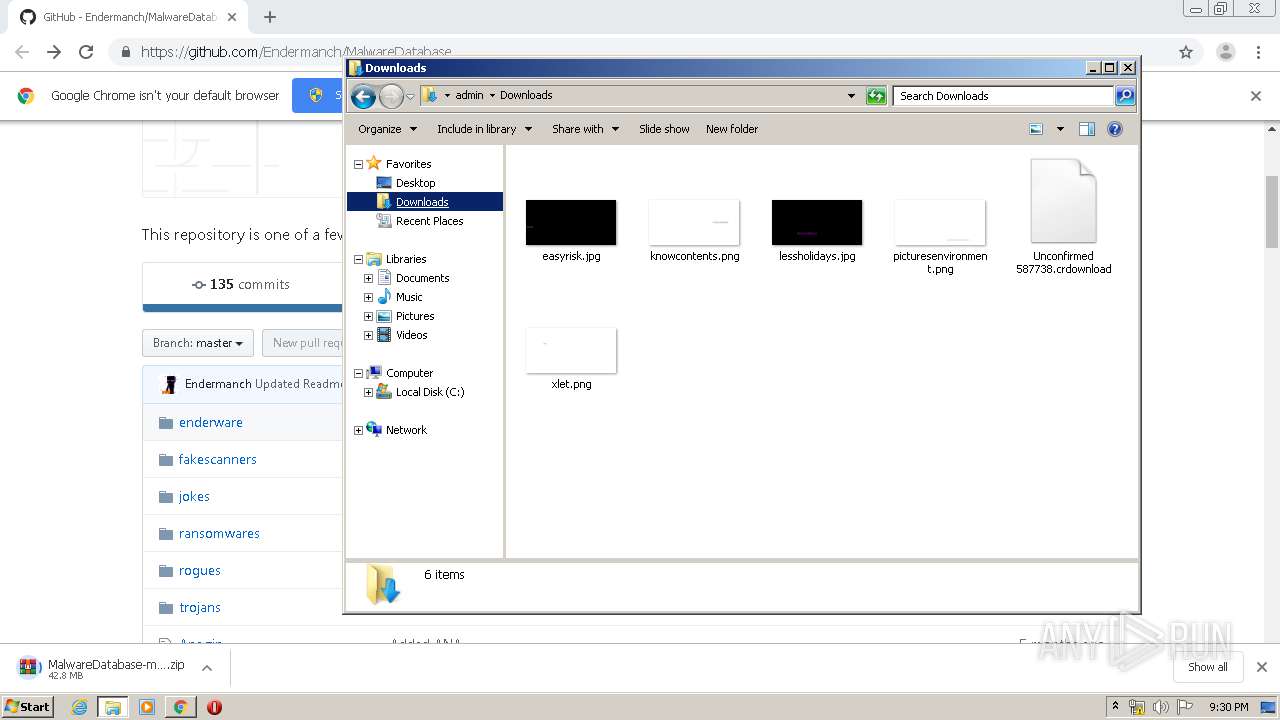Open the Start menu
The height and width of the screenshot is (720, 1280).
point(28,707)
